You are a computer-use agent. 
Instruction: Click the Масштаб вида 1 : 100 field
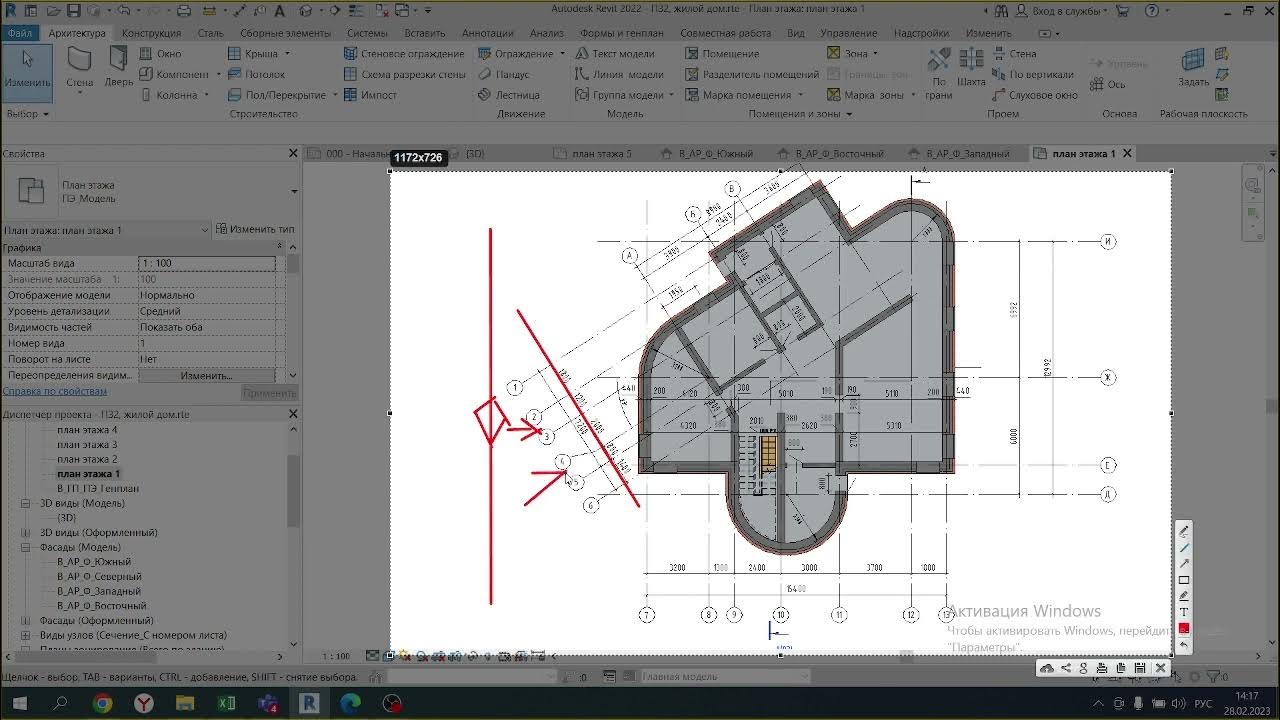pyautogui.click(x=206, y=263)
